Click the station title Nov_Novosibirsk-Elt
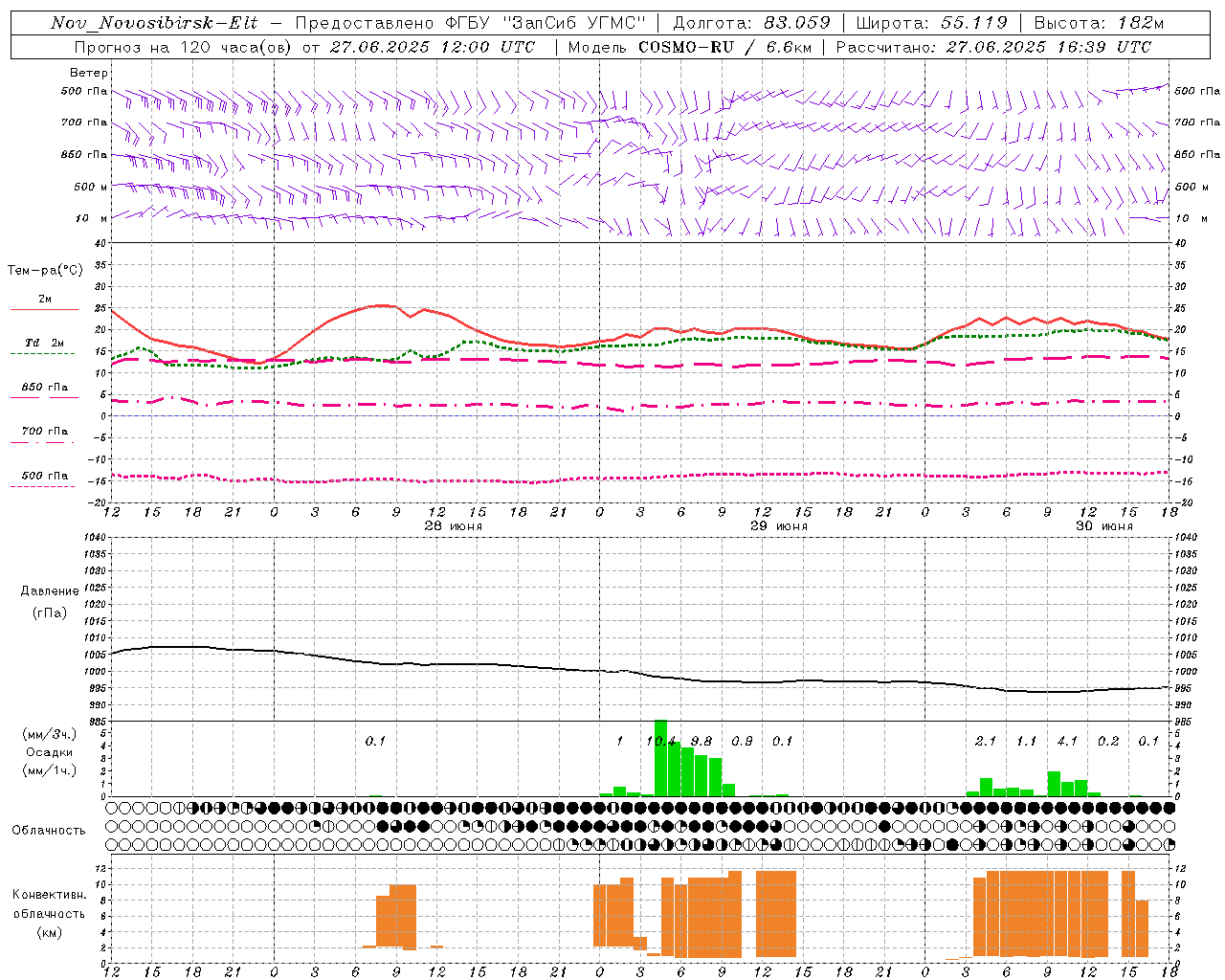Image resolution: width=1225 pixels, height=980 pixels. click(154, 23)
